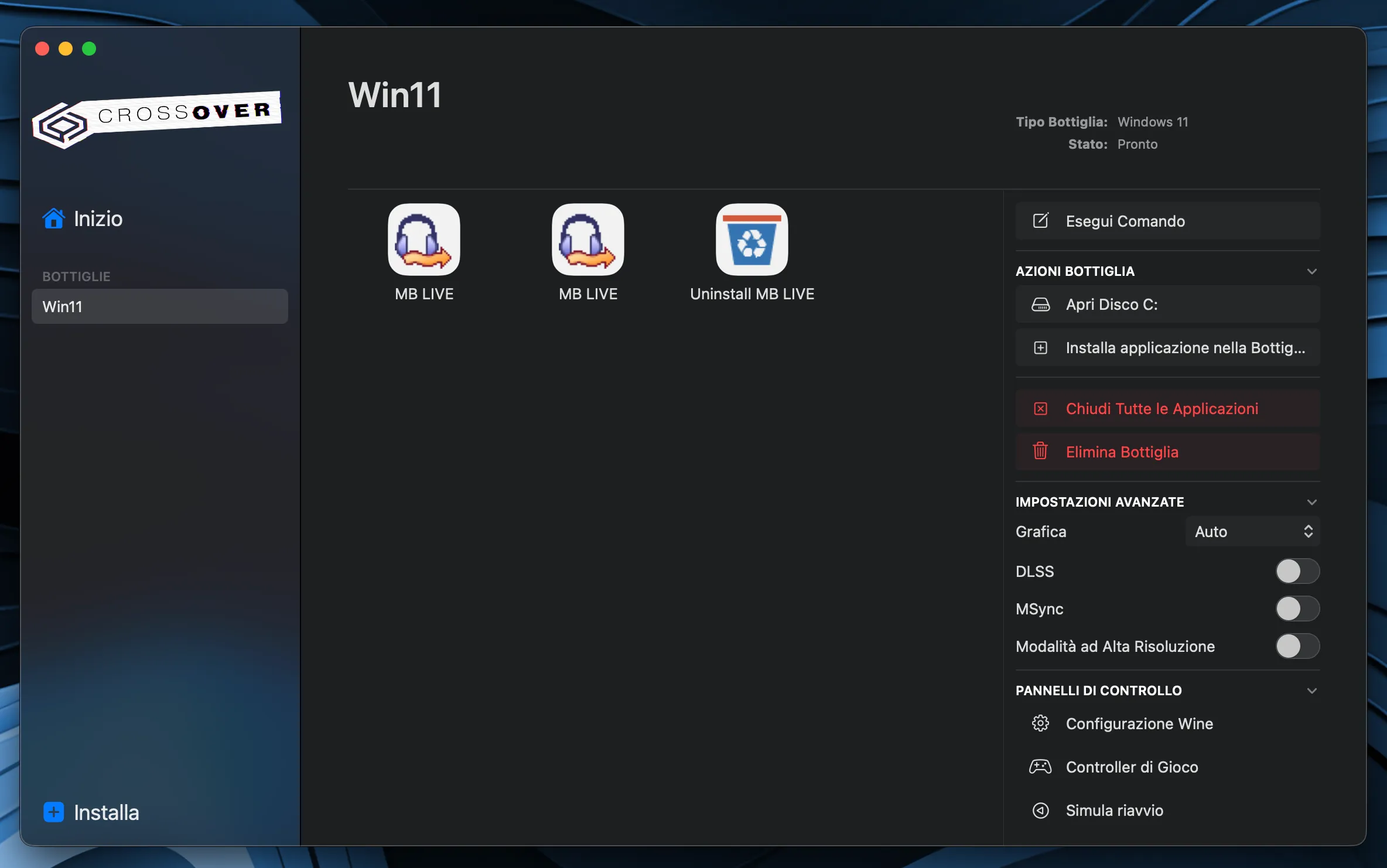
Task: Click Apri Disco C: button
Action: tap(1168, 305)
